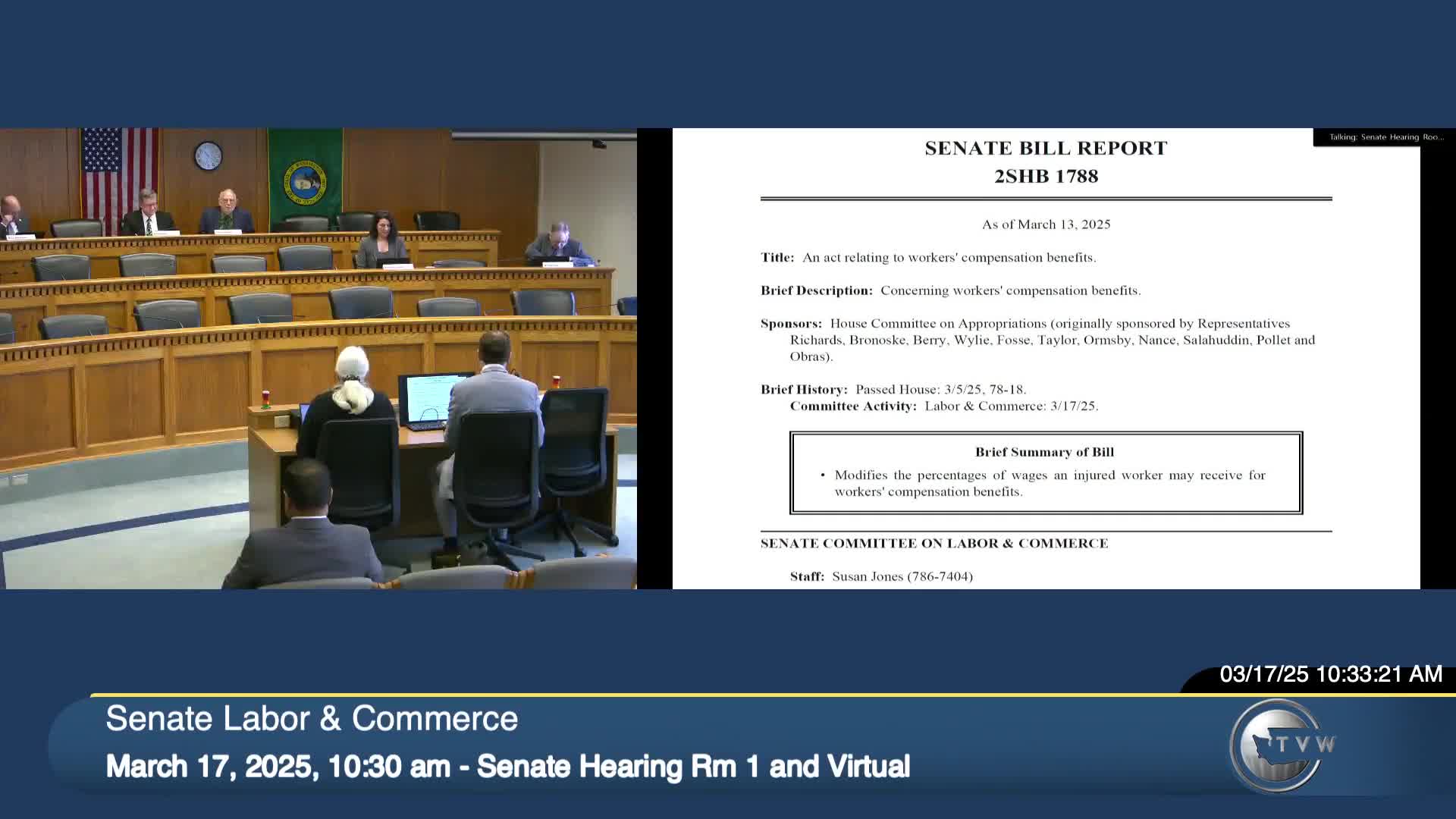Screen dimensions: 1456x819
Task: Click the 'Committee Activity: Labor & Commerce' line
Action: click(943, 406)
